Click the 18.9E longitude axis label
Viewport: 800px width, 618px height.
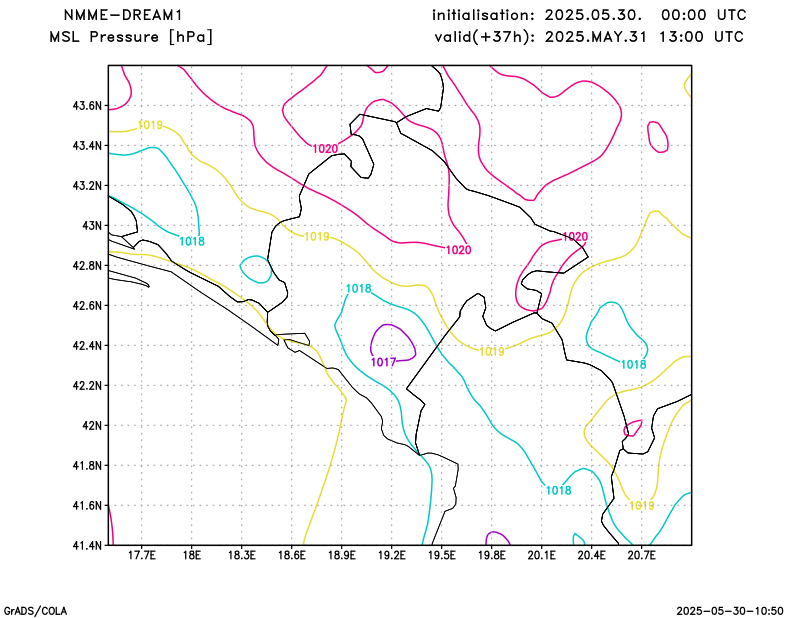coord(341,555)
